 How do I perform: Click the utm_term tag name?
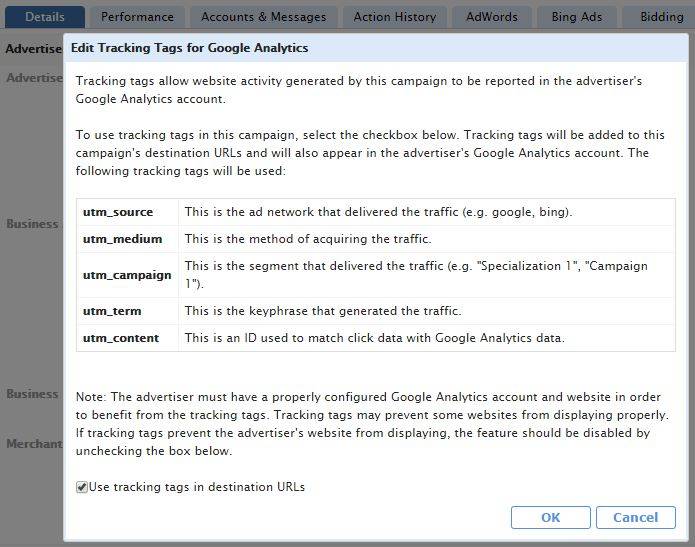pyautogui.click(x=112, y=311)
